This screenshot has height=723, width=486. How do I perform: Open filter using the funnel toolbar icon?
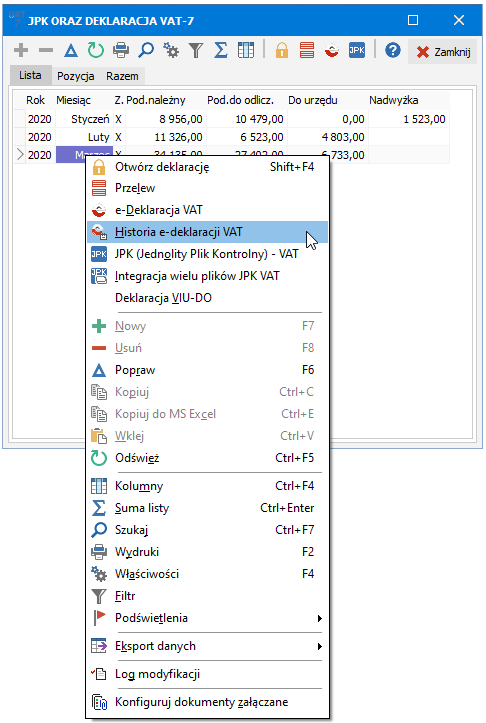tap(196, 50)
